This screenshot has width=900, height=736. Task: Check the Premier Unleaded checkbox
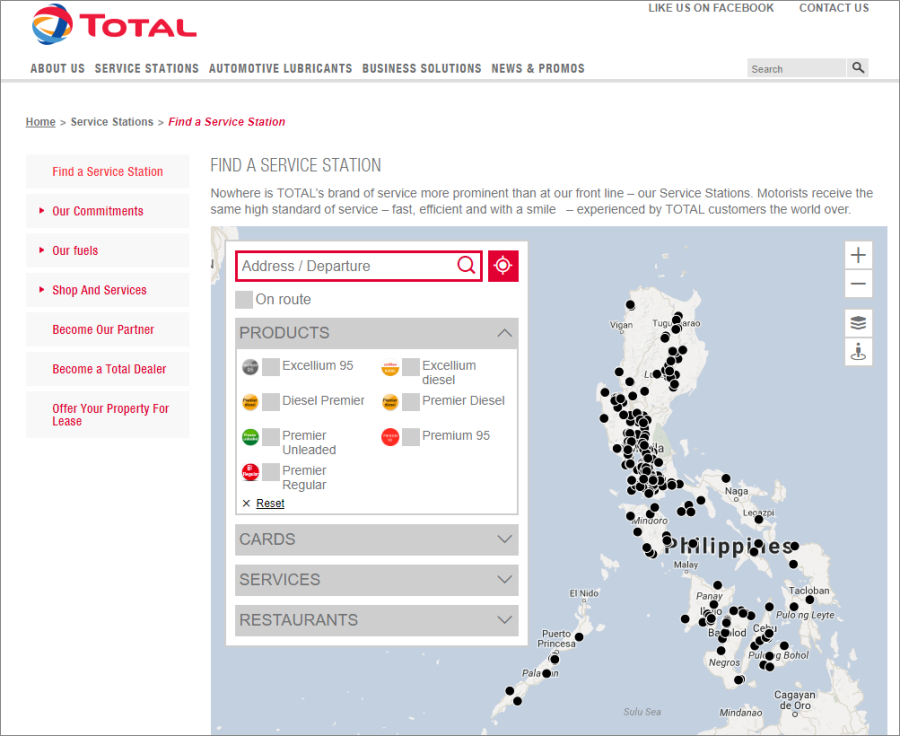[271, 437]
